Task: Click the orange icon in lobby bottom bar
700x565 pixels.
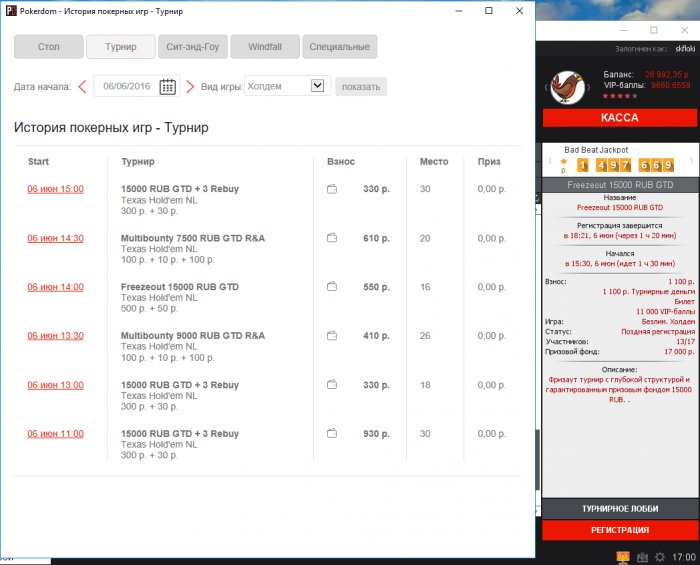Action: (623, 557)
